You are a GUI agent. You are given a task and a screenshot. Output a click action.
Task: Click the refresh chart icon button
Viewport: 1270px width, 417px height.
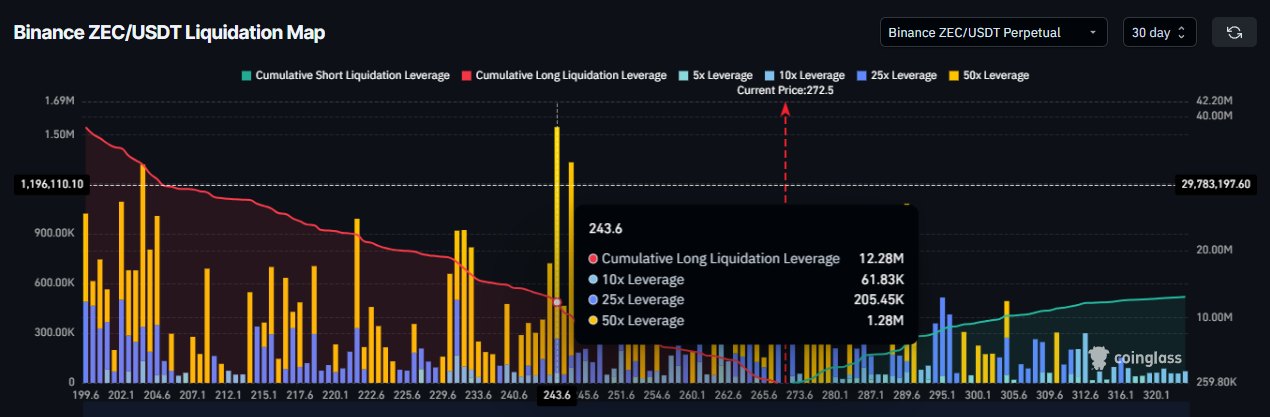[1233, 32]
